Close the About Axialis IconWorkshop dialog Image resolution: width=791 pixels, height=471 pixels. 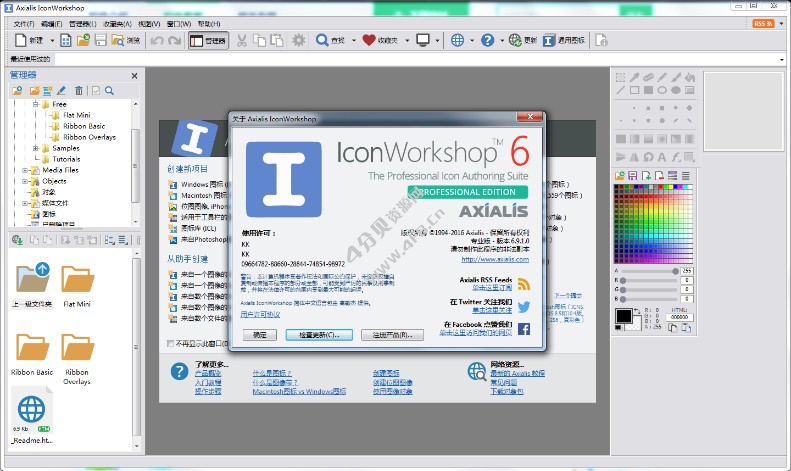[530, 116]
